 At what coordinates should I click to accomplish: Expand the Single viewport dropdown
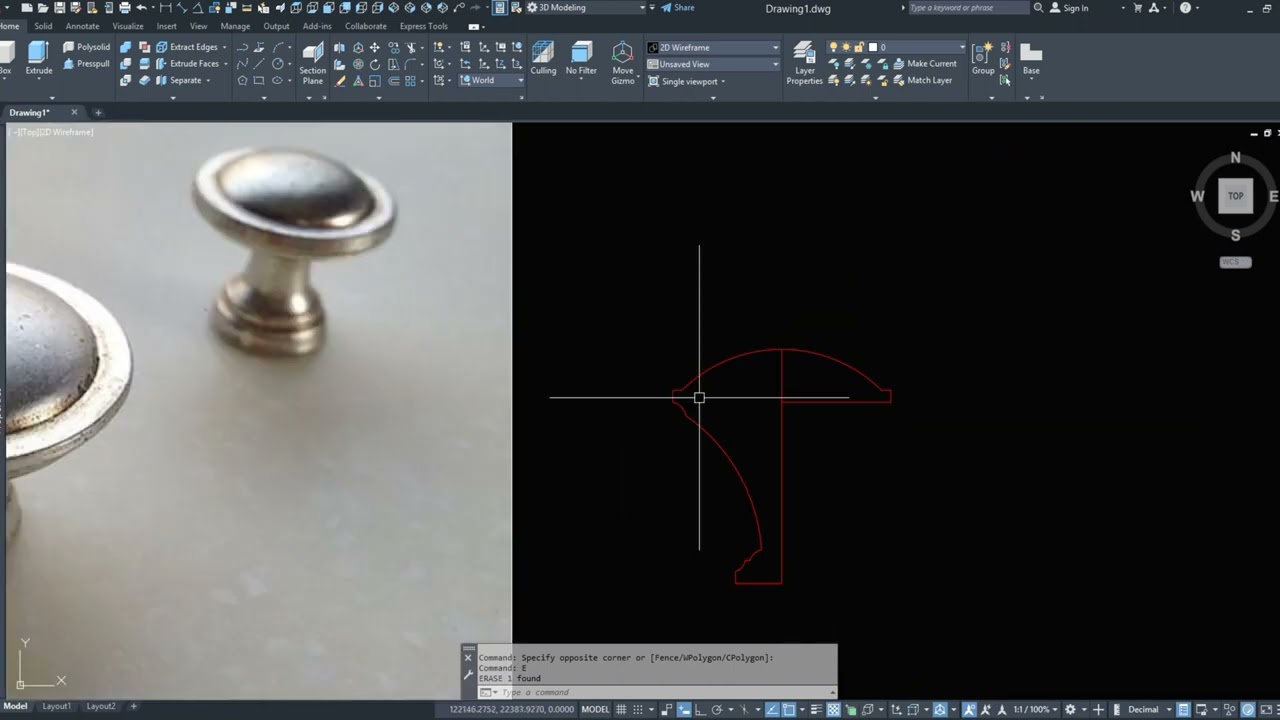pos(687,81)
